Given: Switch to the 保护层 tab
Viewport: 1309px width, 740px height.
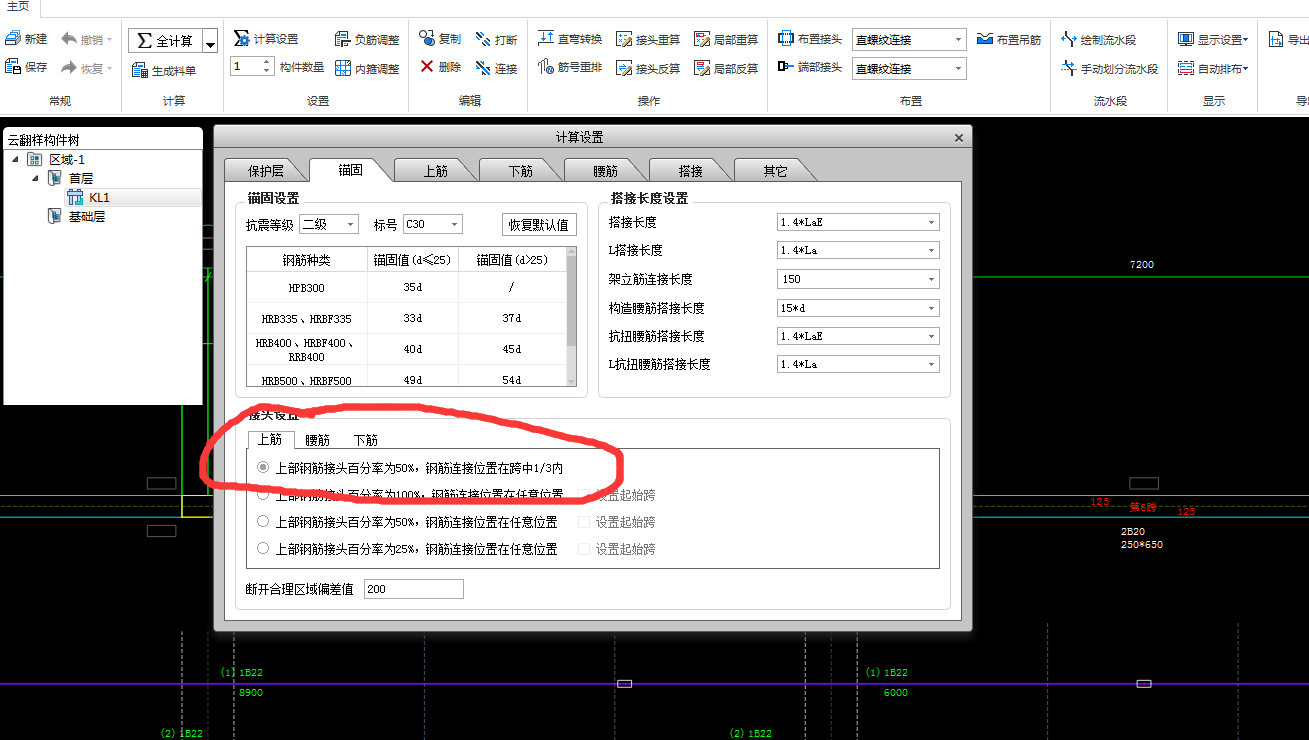Looking at the screenshot, I should 265,171.
